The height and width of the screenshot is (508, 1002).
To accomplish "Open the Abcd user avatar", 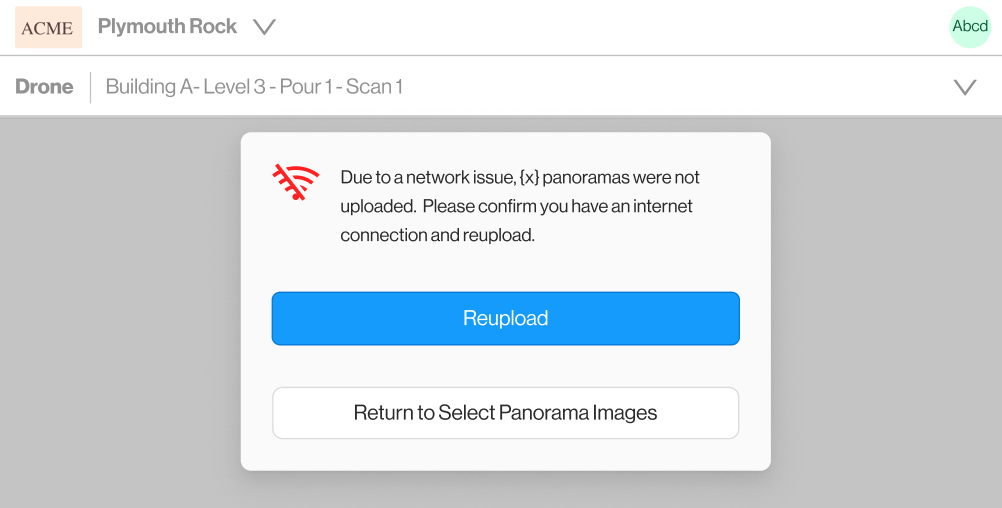I will (x=969, y=27).
